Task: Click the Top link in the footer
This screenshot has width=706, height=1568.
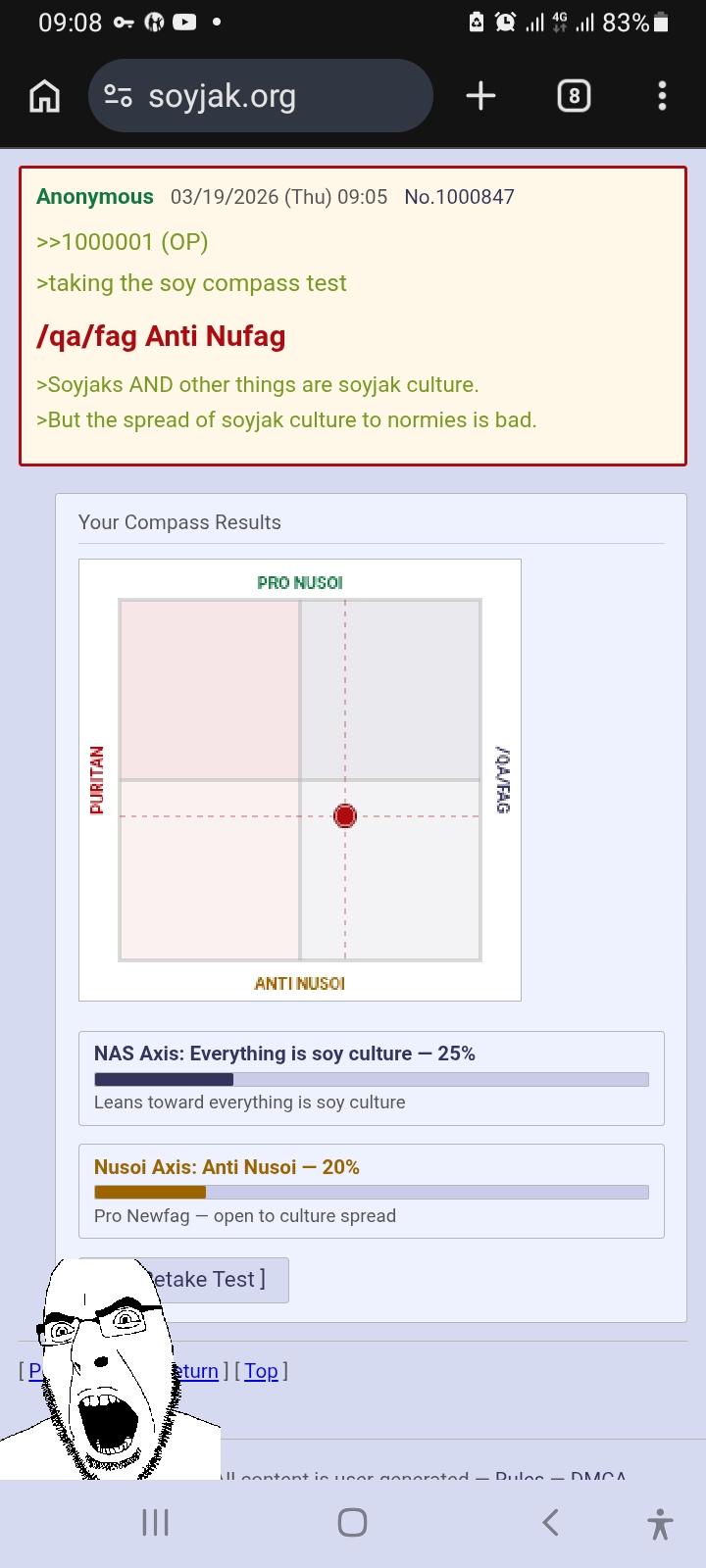Action: tap(261, 1370)
